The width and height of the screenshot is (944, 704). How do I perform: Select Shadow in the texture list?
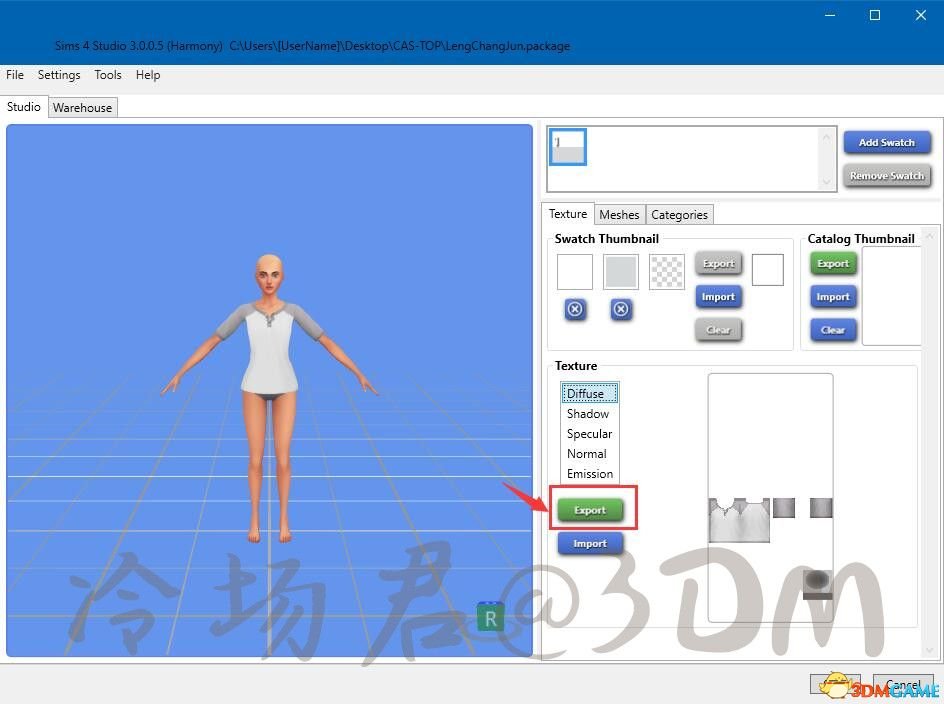588,414
